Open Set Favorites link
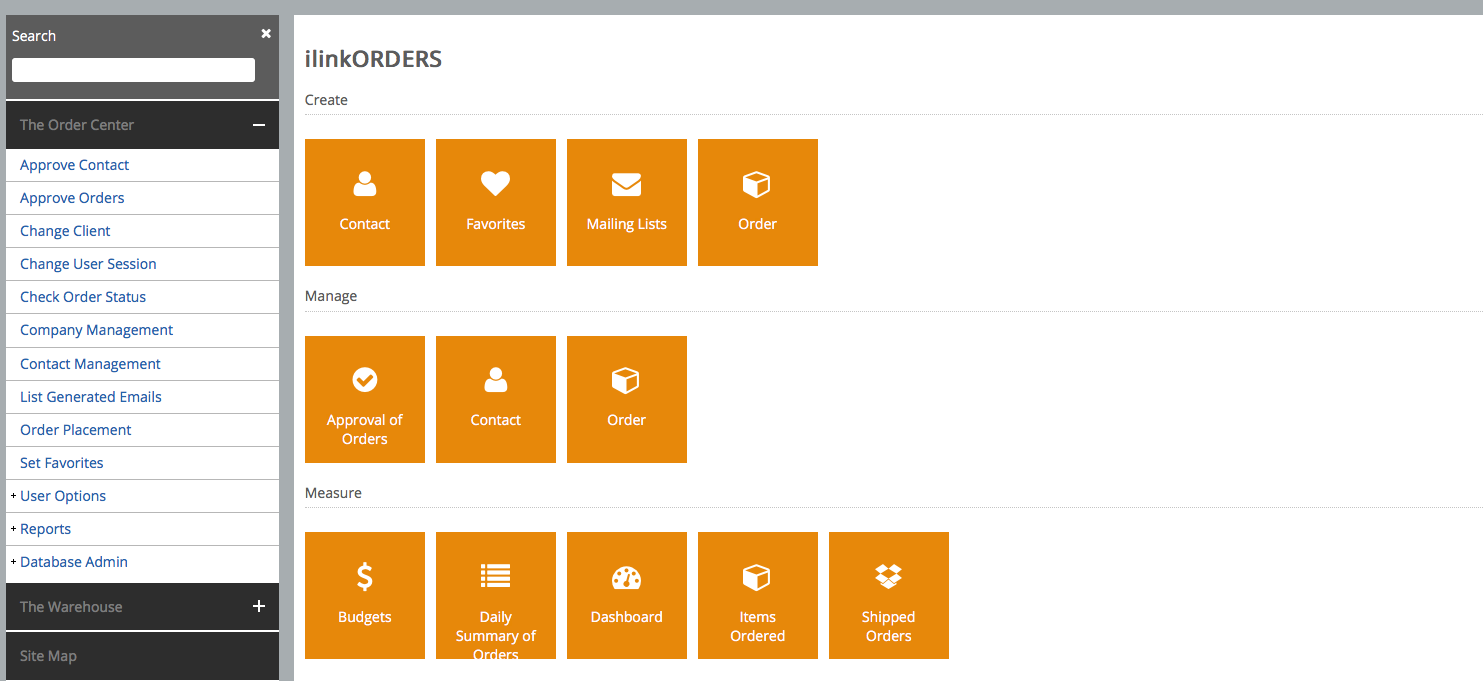Viewport: 1483px width, 681px height. pos(62,463)
